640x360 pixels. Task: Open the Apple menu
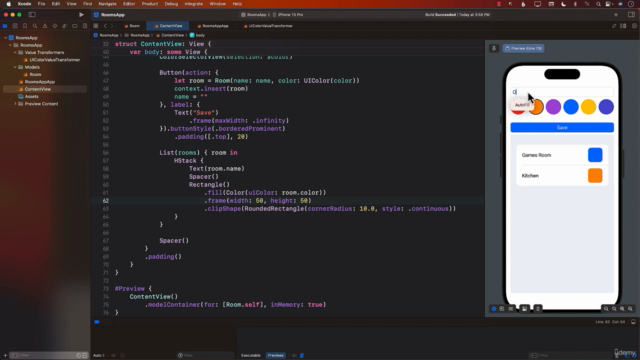(9, 4)
